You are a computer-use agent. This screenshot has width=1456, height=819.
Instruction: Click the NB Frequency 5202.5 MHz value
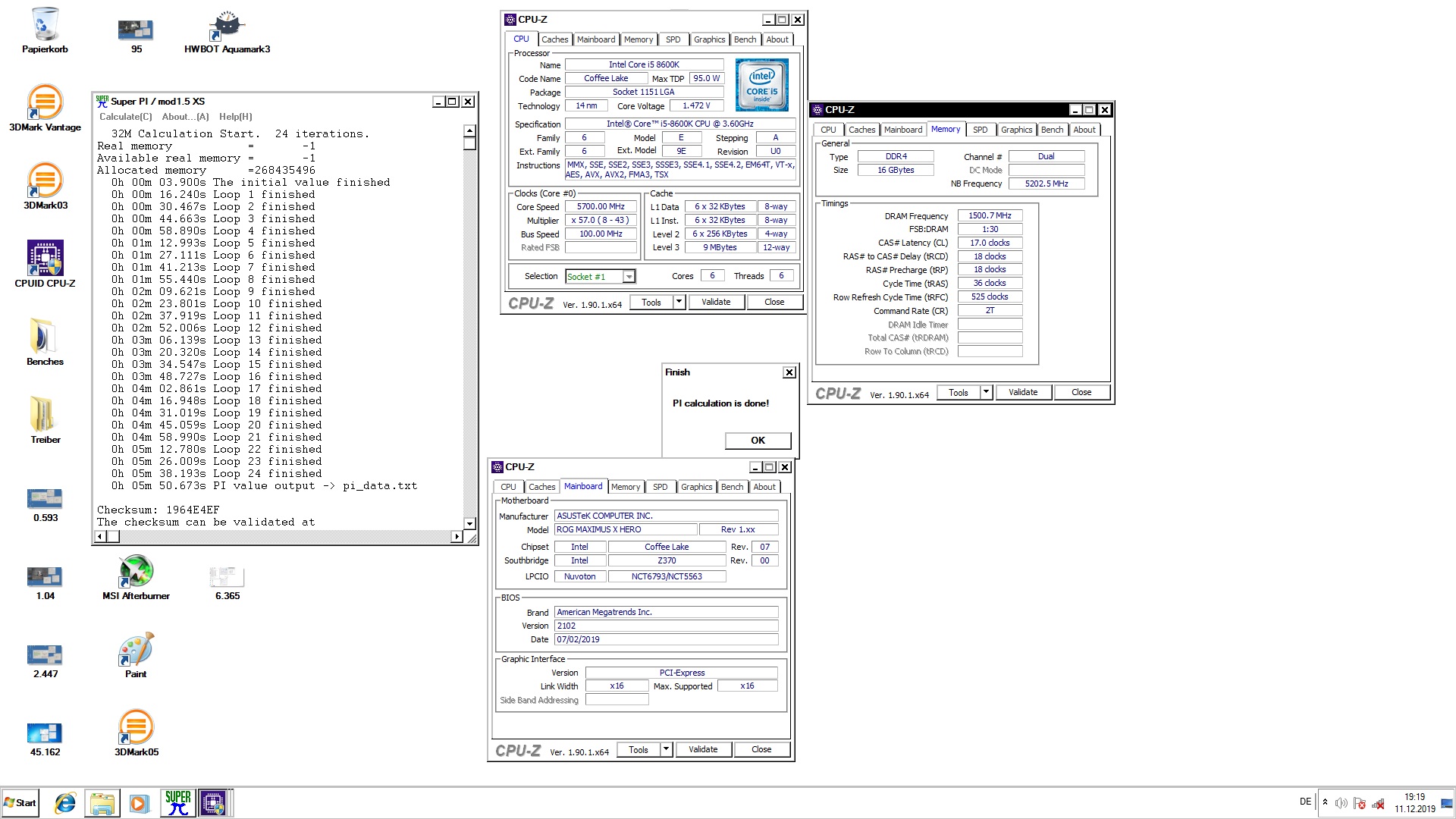[x=1046, y=184]
